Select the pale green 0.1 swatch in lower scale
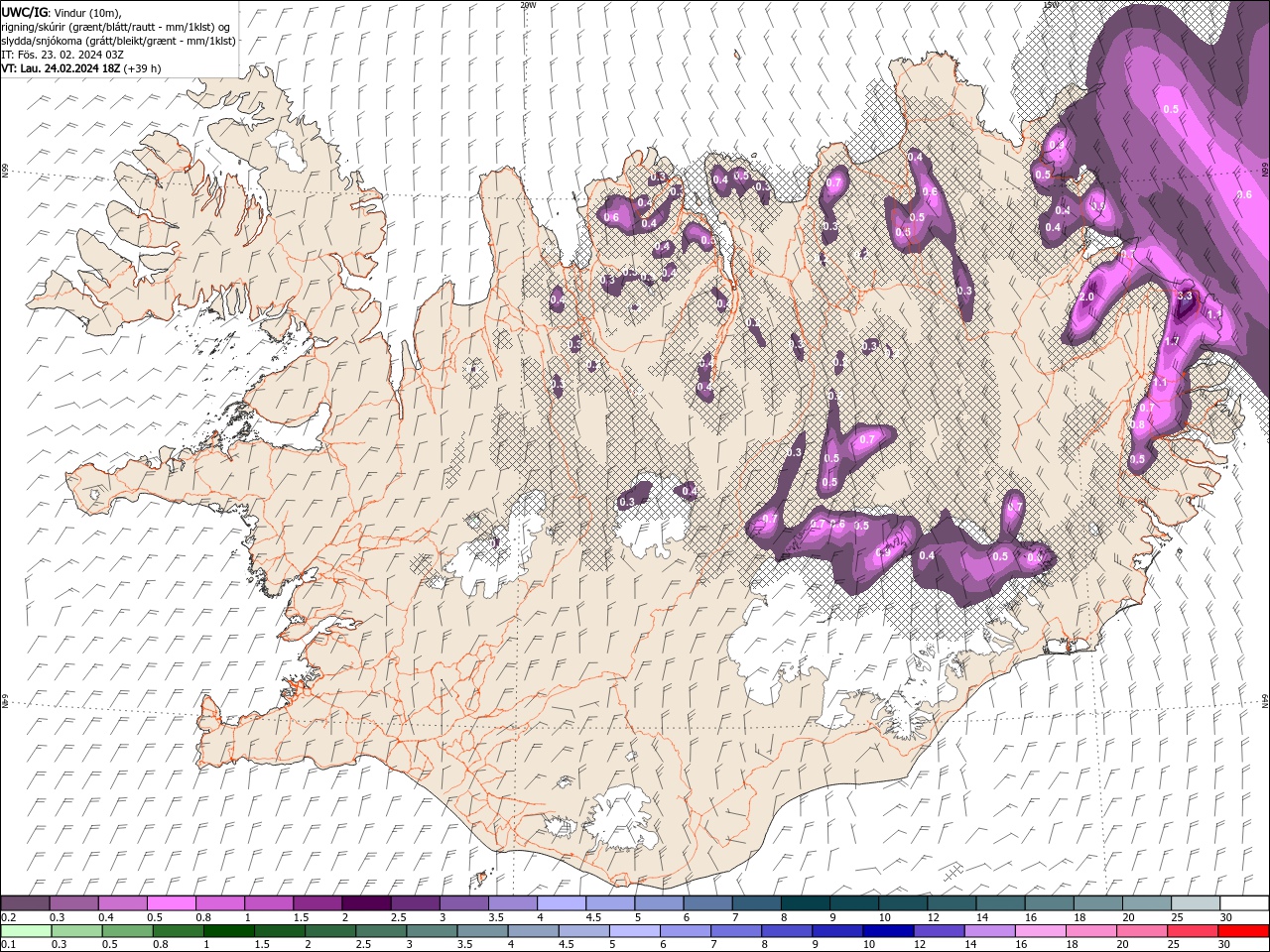Viewport: 1270px width, 952px height. [27, 930]
